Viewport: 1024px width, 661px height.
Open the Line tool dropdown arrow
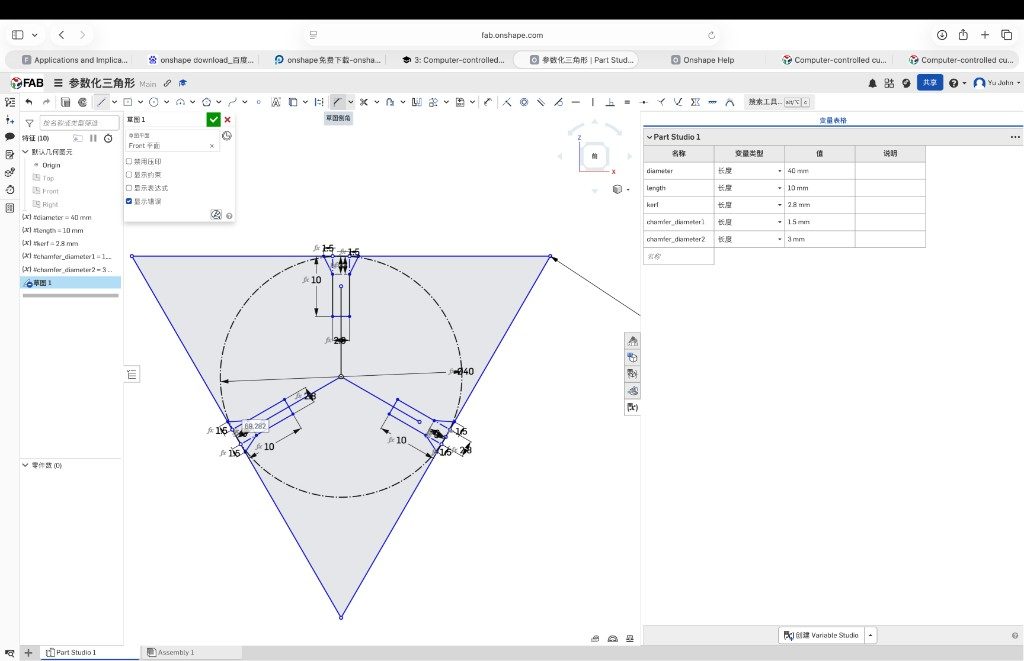click(x=114, y=102)
